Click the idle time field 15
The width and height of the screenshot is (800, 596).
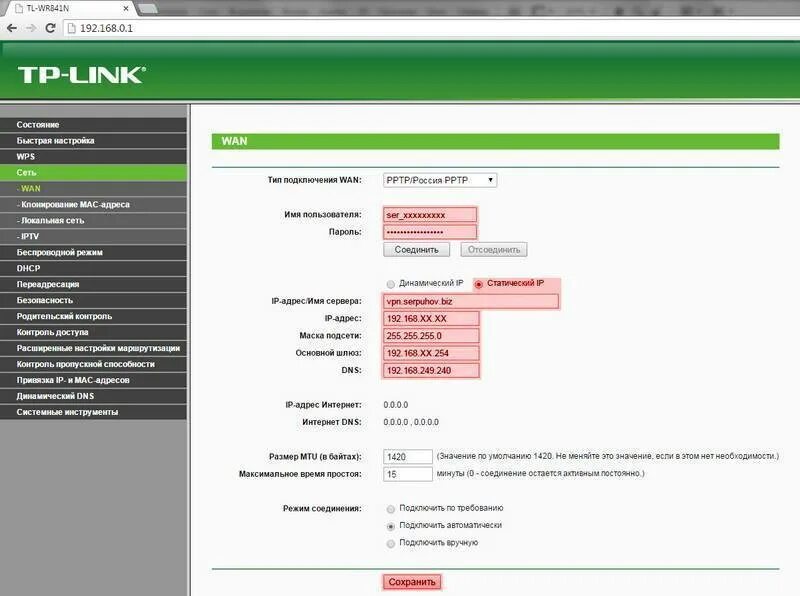[x=408, y=474]
